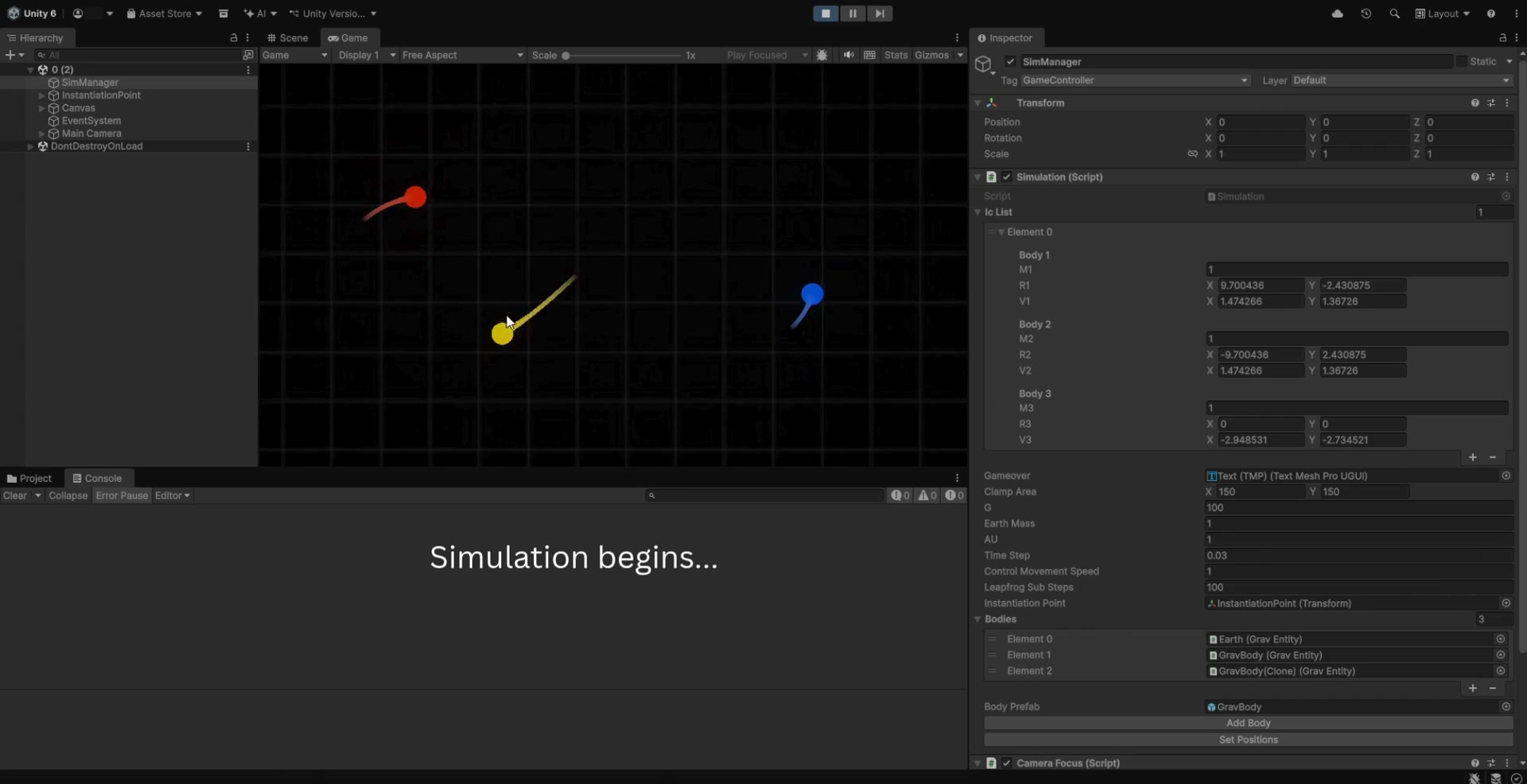Screen dimensions: 1527x784
Task: Open the AI menu in top toolbar
Action: tap(260, 14)
